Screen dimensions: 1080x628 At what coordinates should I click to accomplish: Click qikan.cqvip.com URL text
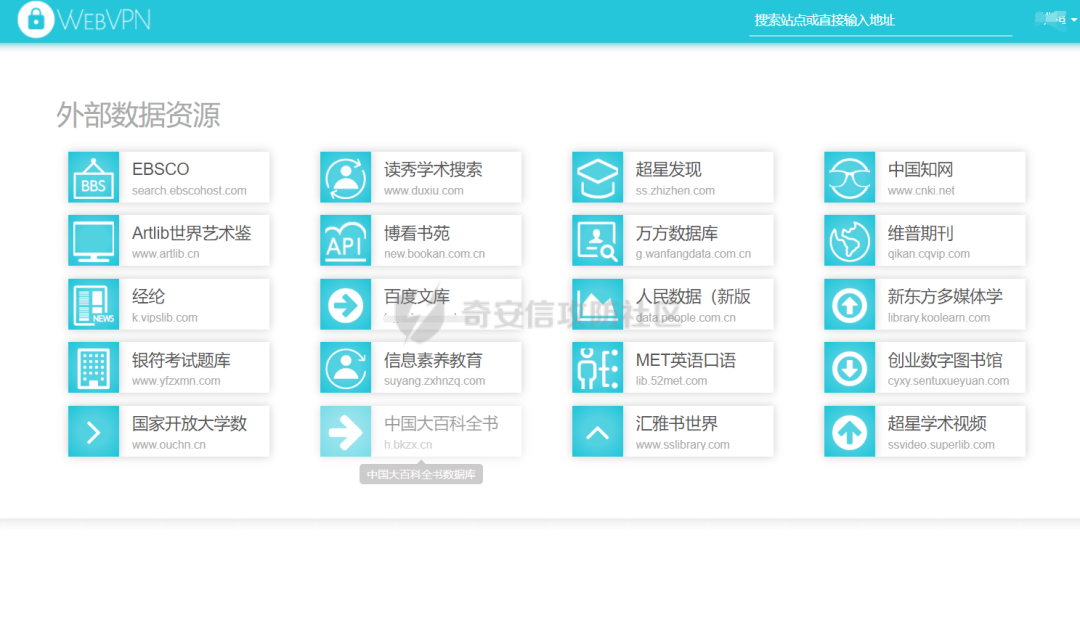click(928, 254)
